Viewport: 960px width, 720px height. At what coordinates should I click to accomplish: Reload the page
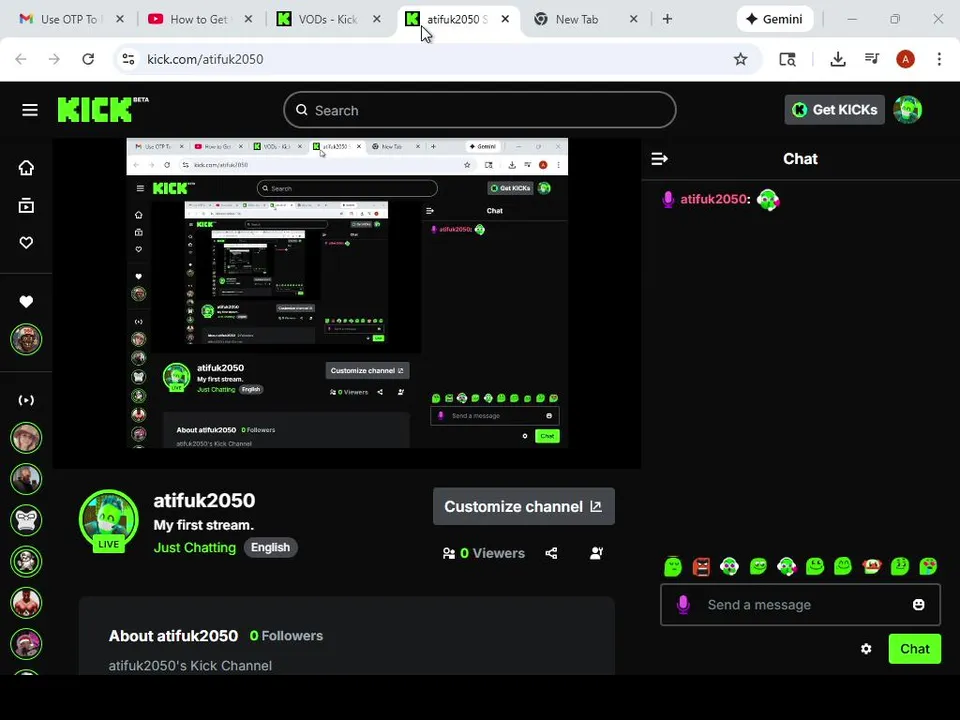point(88,59)
